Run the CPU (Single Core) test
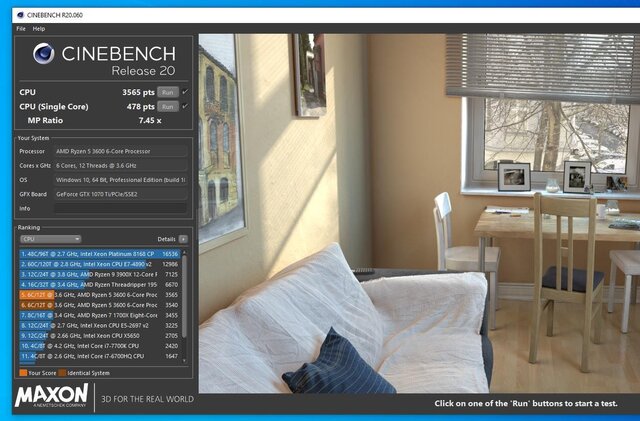The image size is (640, 421). (168, 107)
